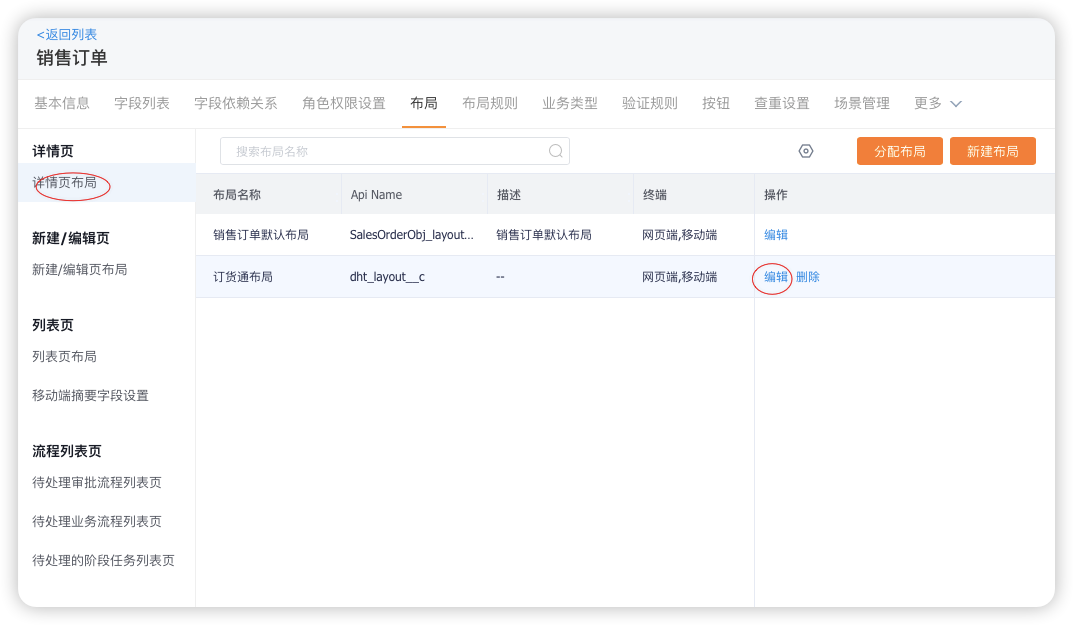This screenshot has width=1073, height=625.
Task: Open the 按钮 tab
Action: [716, 103]
